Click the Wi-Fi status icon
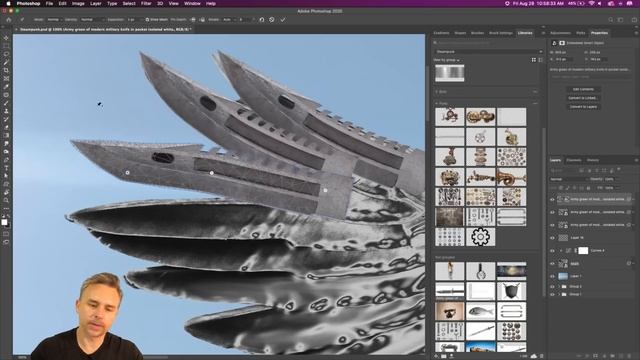 tap(591, 3)
